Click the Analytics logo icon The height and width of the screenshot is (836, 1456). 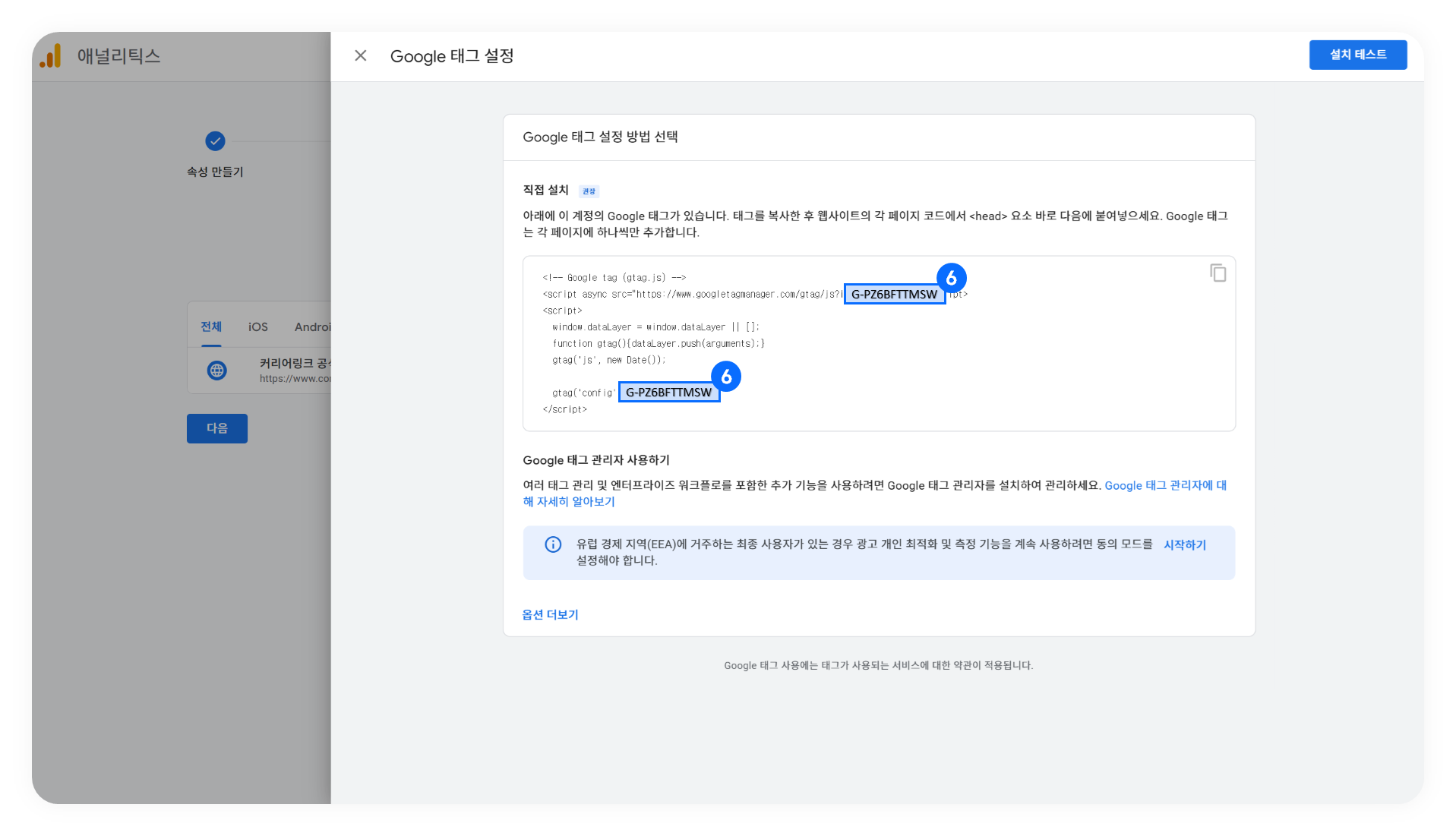coord(51,55)
